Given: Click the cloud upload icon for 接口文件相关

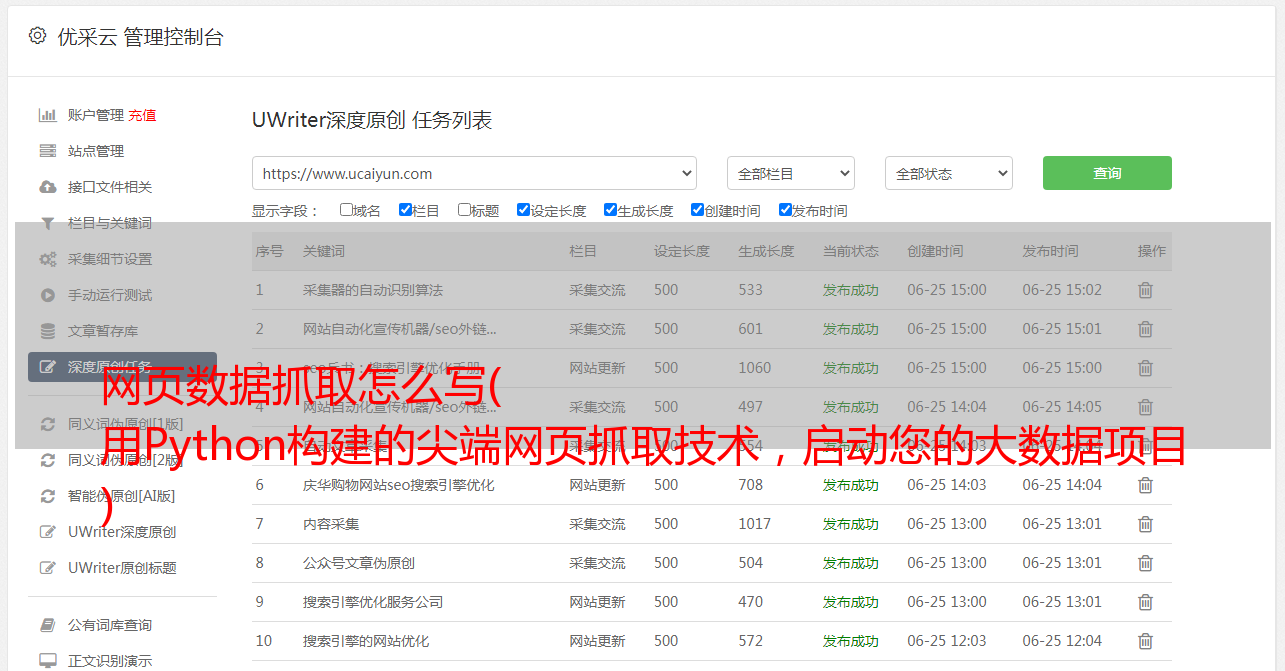Looking at the screenshot, I should (47, 187).
